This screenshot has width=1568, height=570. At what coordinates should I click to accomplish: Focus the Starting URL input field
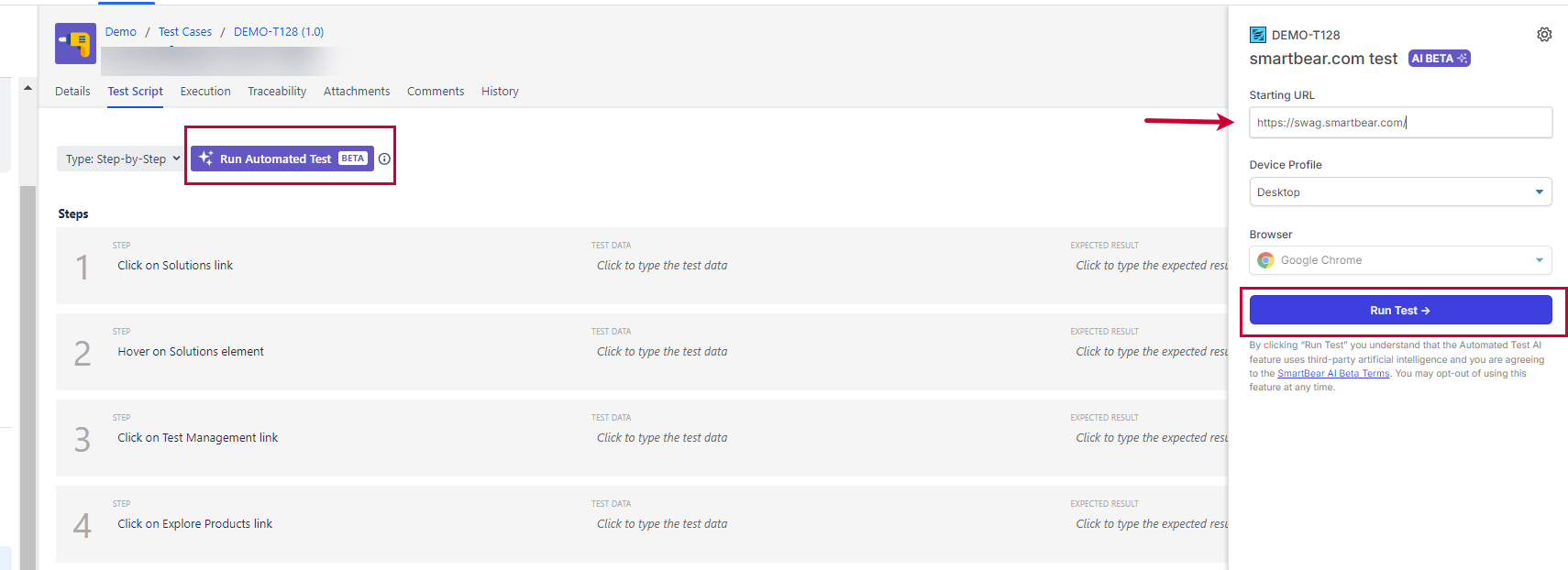point(1400,123)
